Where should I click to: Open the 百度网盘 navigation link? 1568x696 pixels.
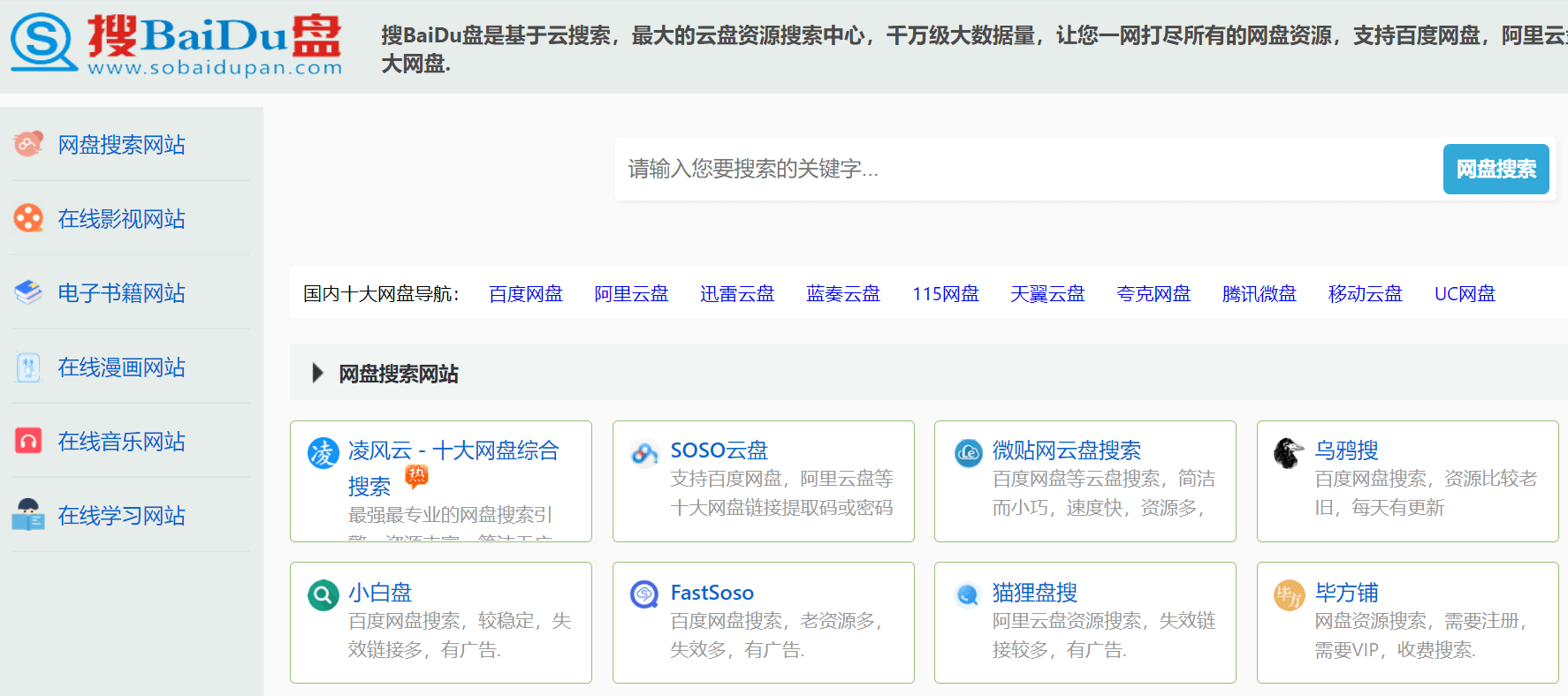pyautogui.click(x=526, y=294)
